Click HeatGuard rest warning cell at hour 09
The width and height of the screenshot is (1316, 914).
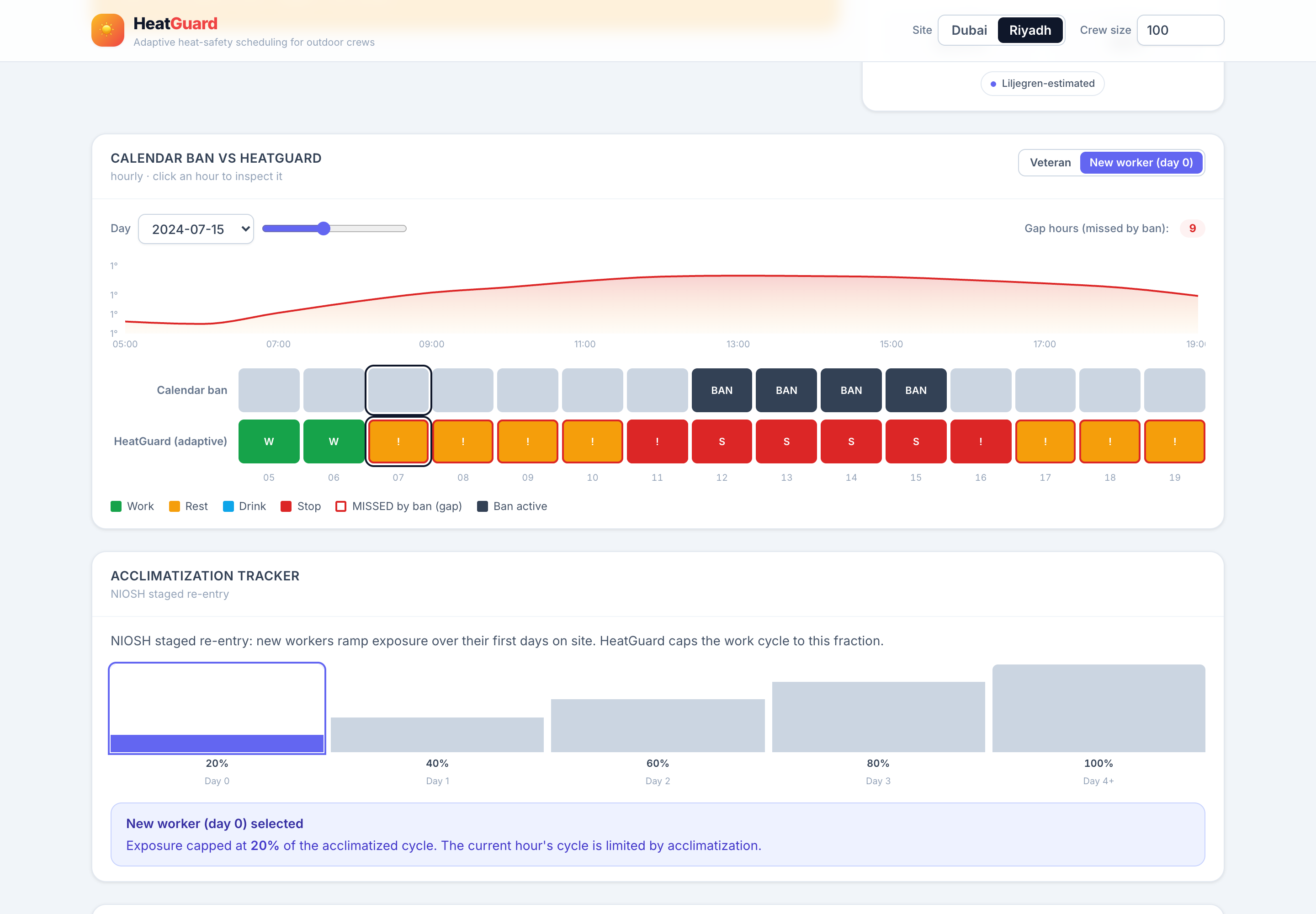pos(527,441)
